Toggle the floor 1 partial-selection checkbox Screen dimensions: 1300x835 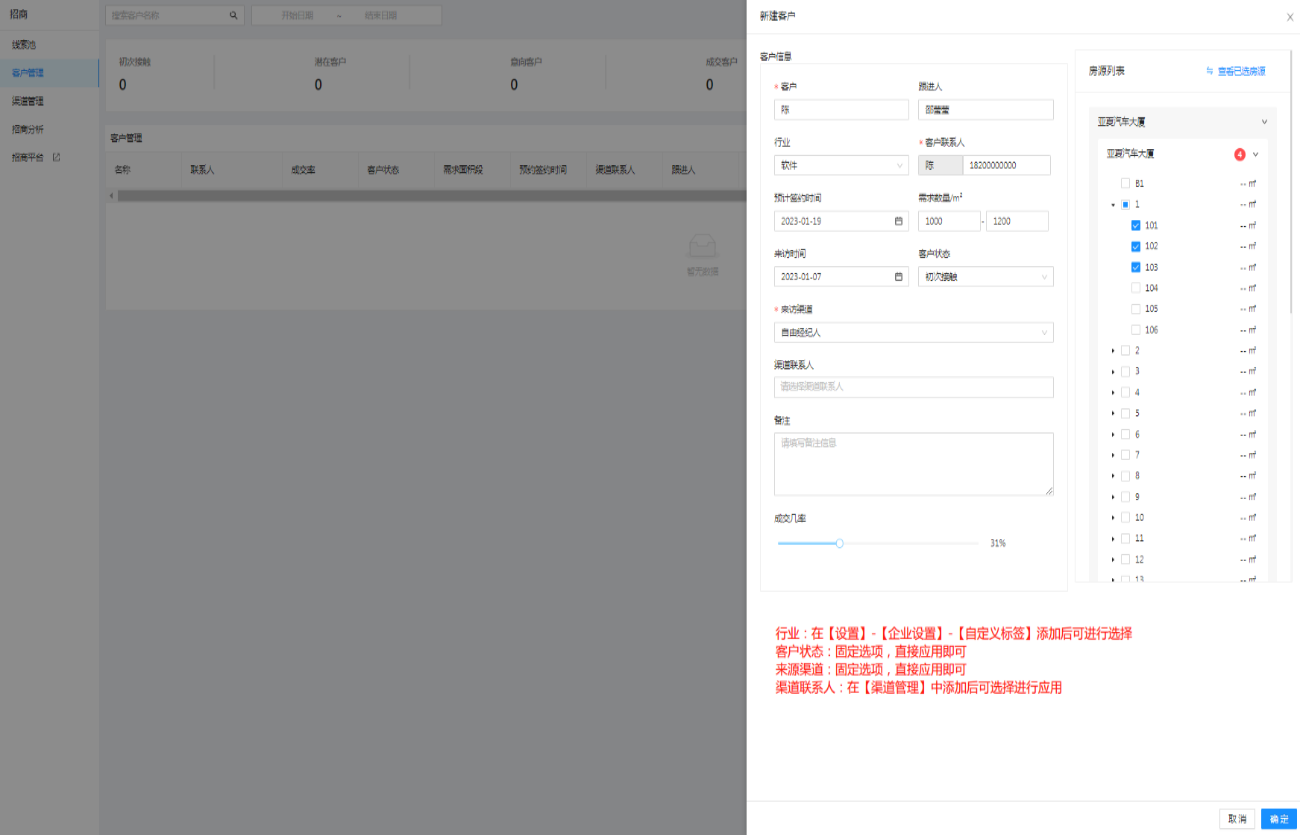[1125, 205]
